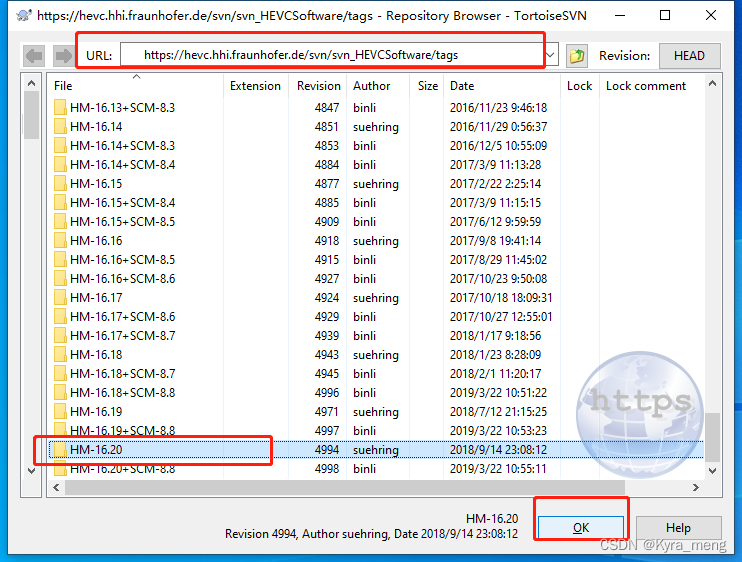This screenshot has width=742, height=562.
Task: Click date 2017/9/8 19:41:14
Action: pyautogui.click(x=495, y=240)
